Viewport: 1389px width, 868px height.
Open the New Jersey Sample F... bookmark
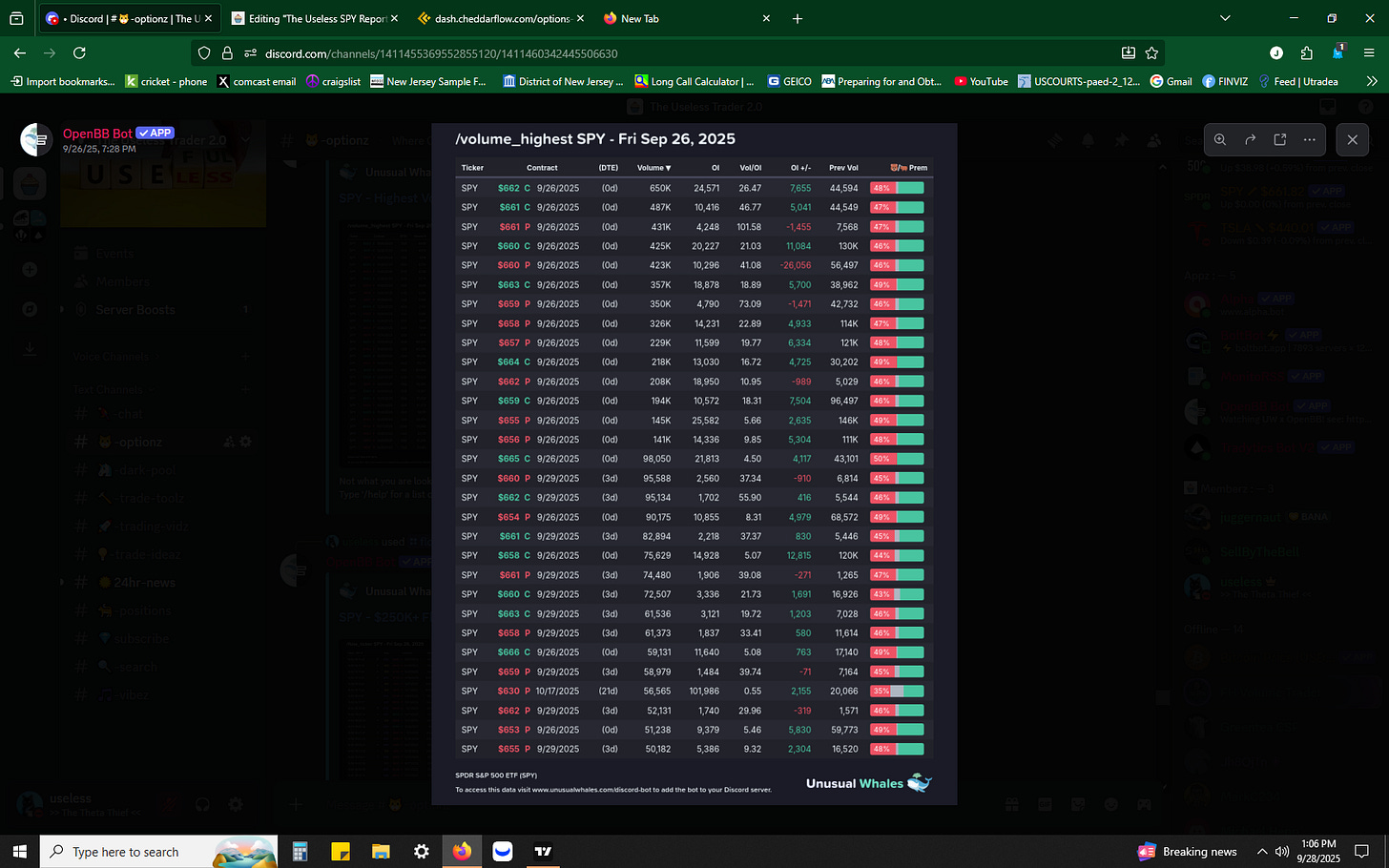(428, 81)
